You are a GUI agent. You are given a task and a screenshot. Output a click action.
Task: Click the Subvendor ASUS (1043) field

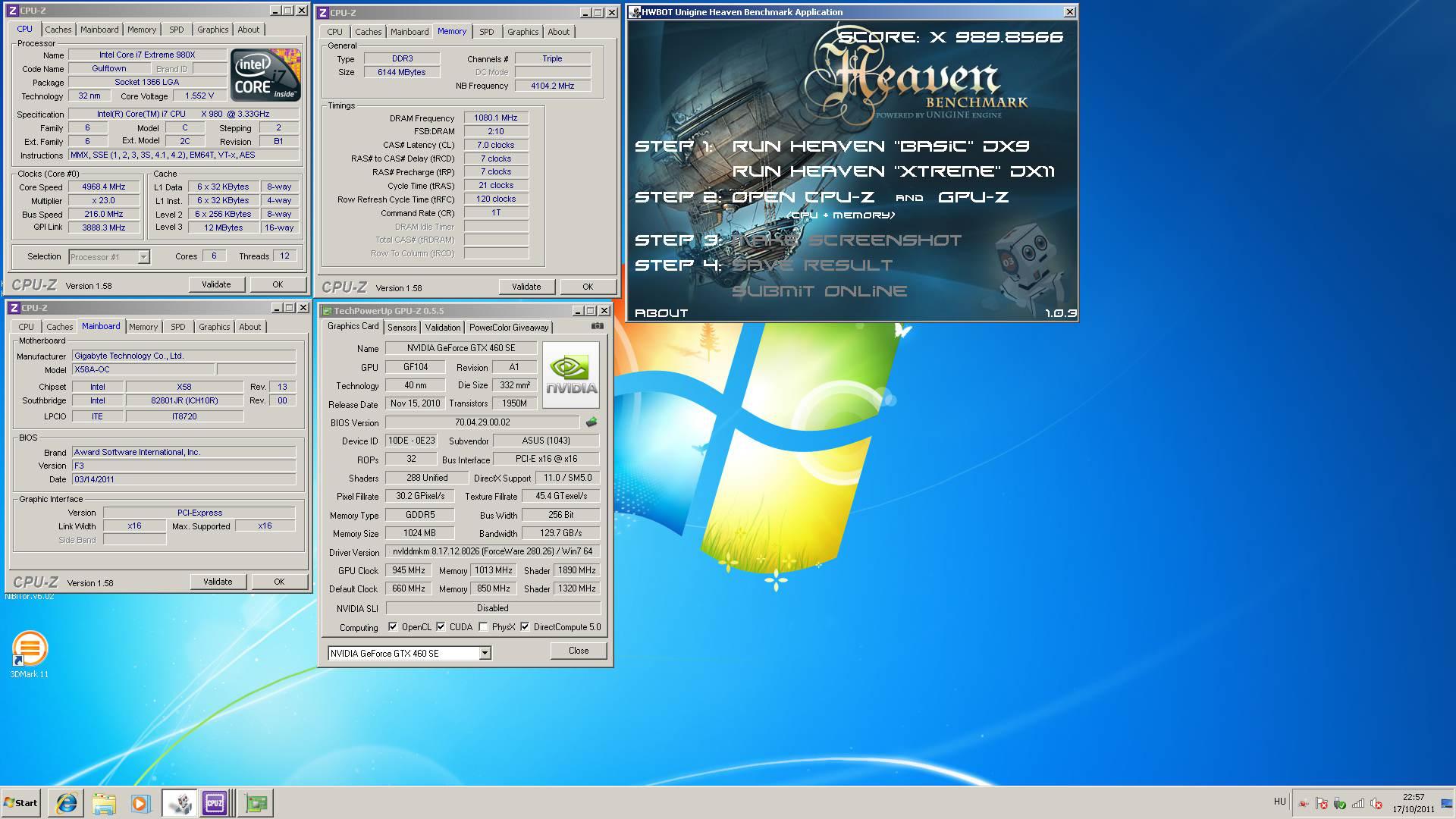546,441
